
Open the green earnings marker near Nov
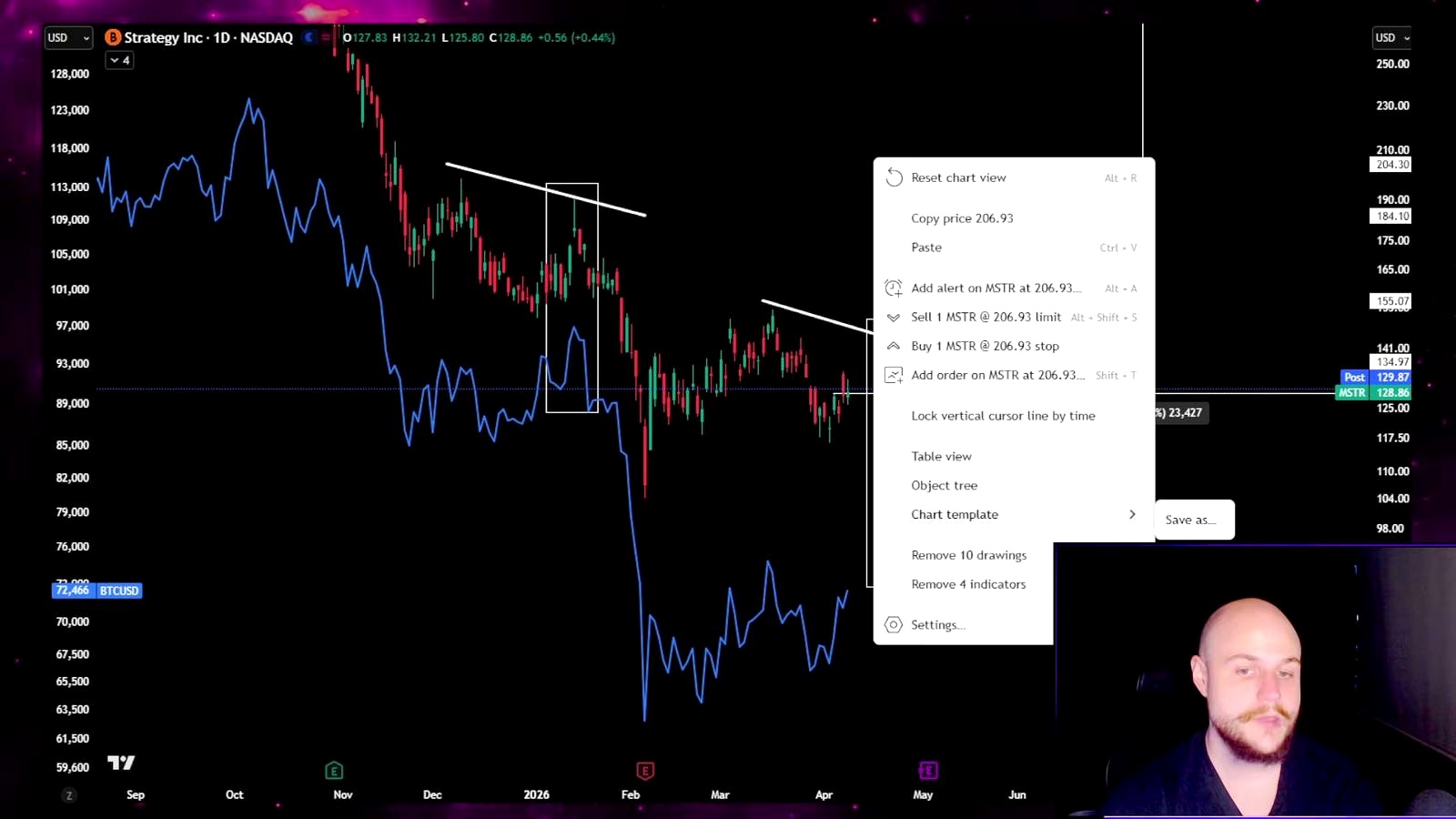tap(334, 771)
